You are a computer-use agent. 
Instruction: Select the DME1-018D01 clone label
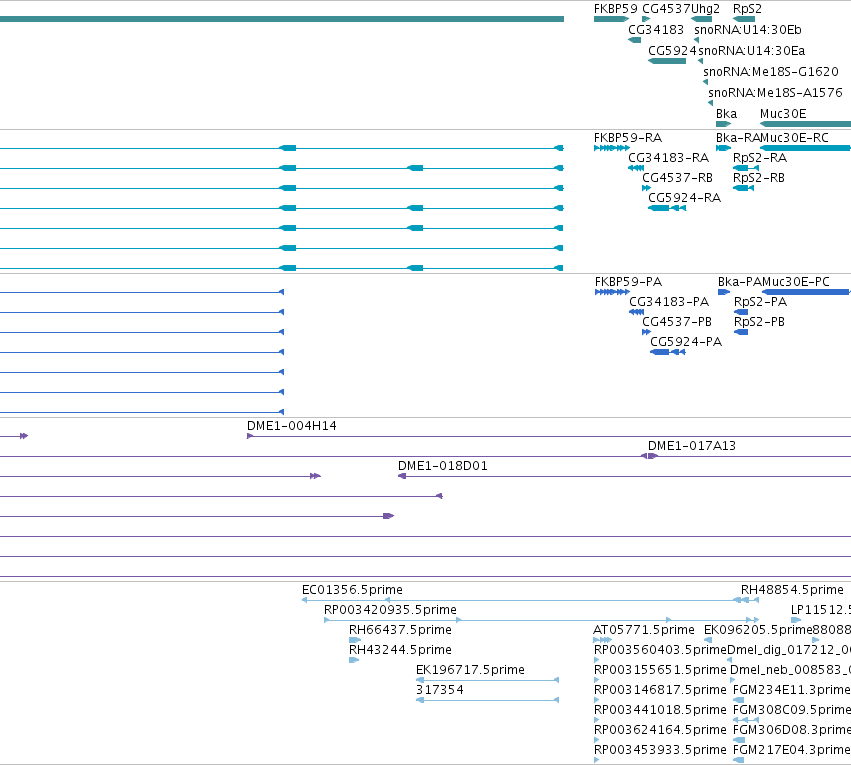pos(443,467)
